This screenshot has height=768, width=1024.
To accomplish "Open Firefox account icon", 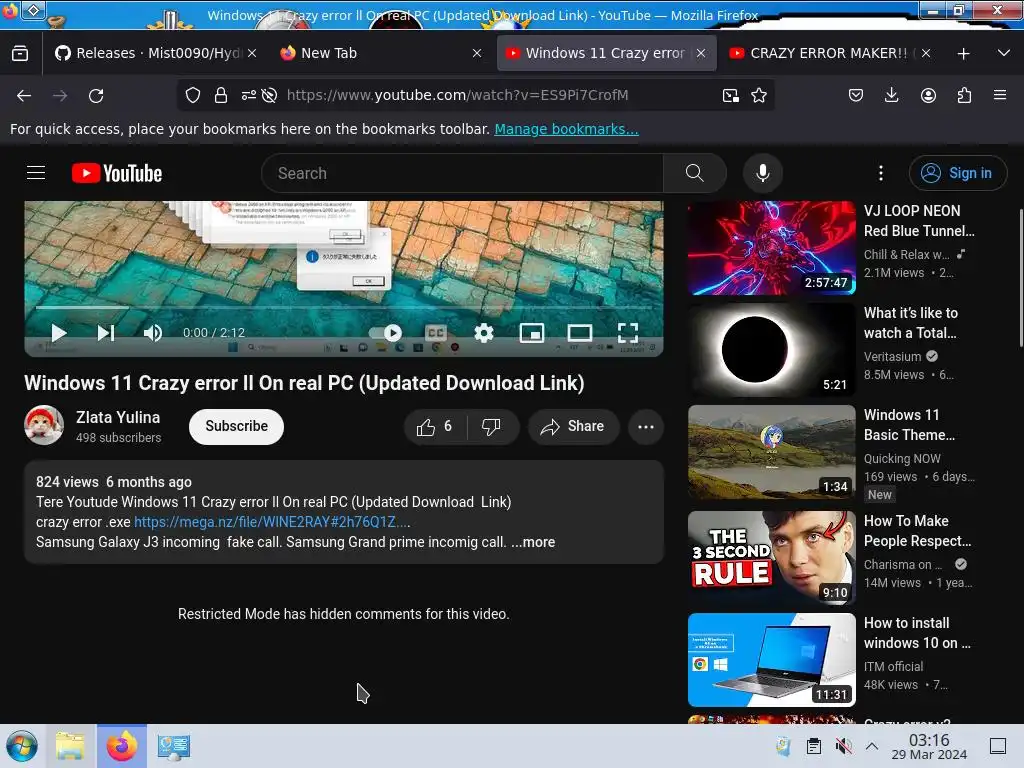I will coord(928,96).
